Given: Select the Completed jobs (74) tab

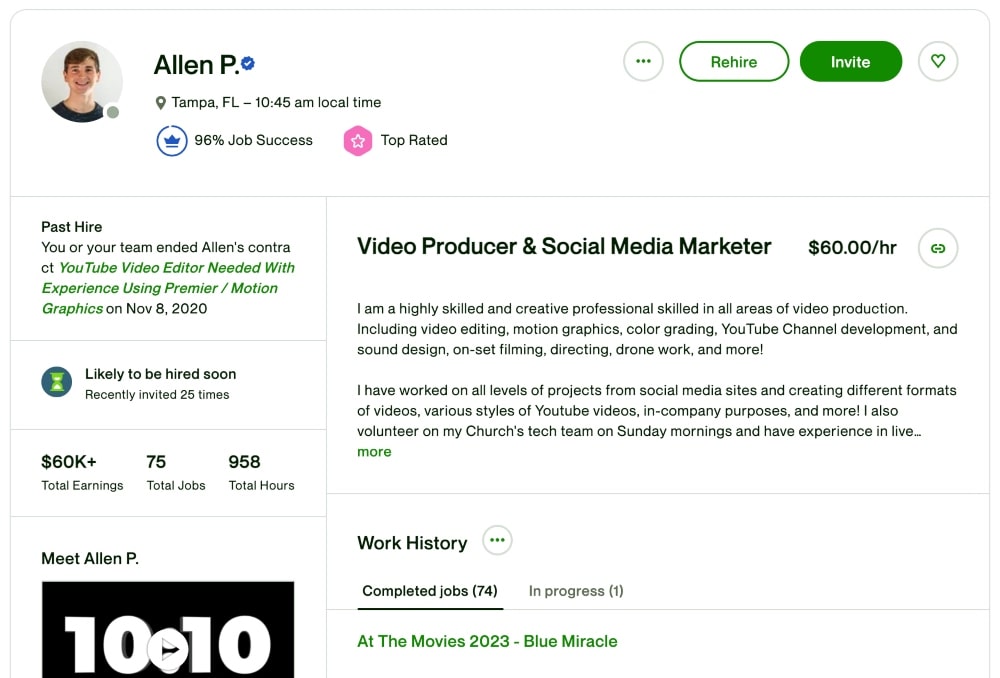Looking at the screenshot, I should pos(430,591).
